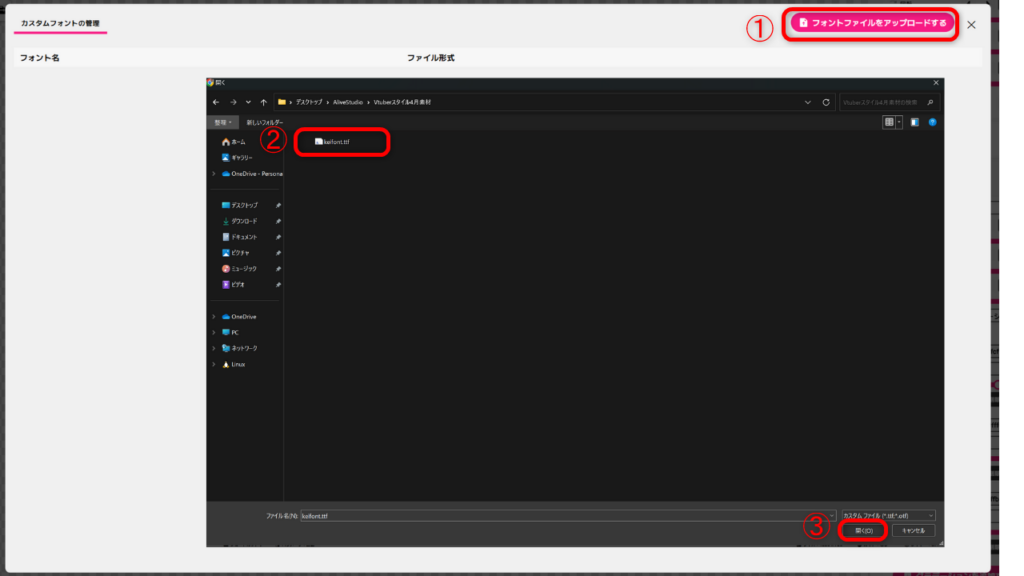The height and width of the screenshot is (576, 1024).
Task: Click the pin icon beside ドキュメント
Action: 278,237
